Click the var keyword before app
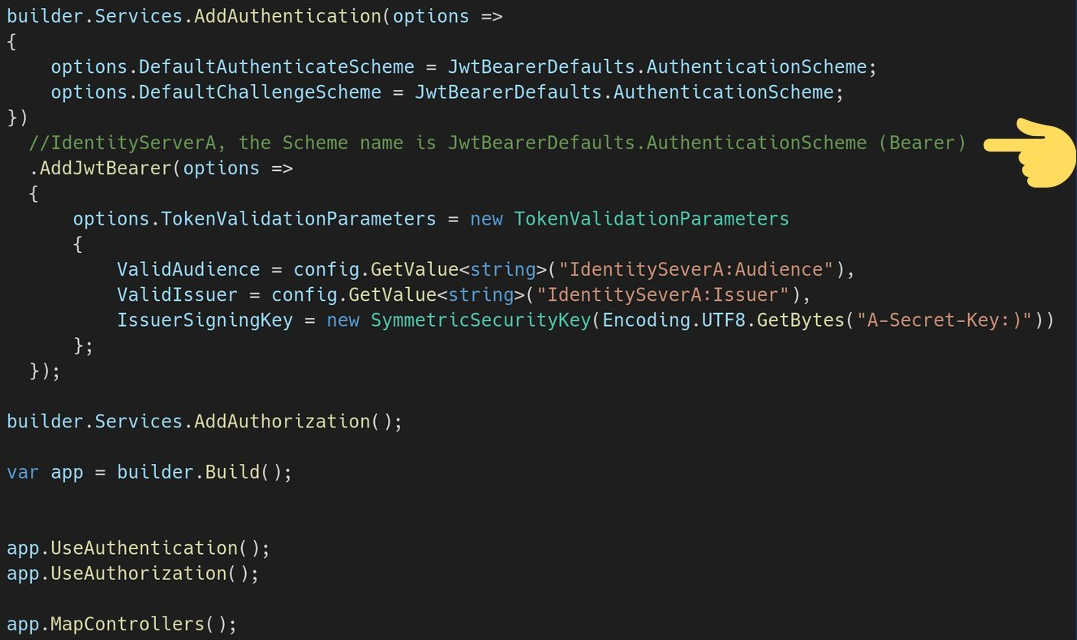Image resolution: width=1077 pixels, height=640 pixels. tap(23, 472)
